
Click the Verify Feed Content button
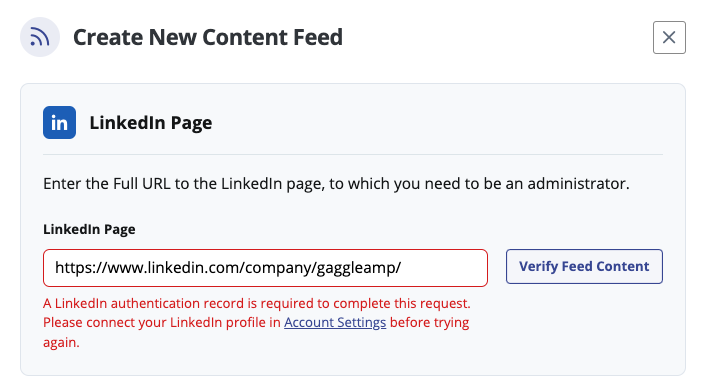[584, 266]
